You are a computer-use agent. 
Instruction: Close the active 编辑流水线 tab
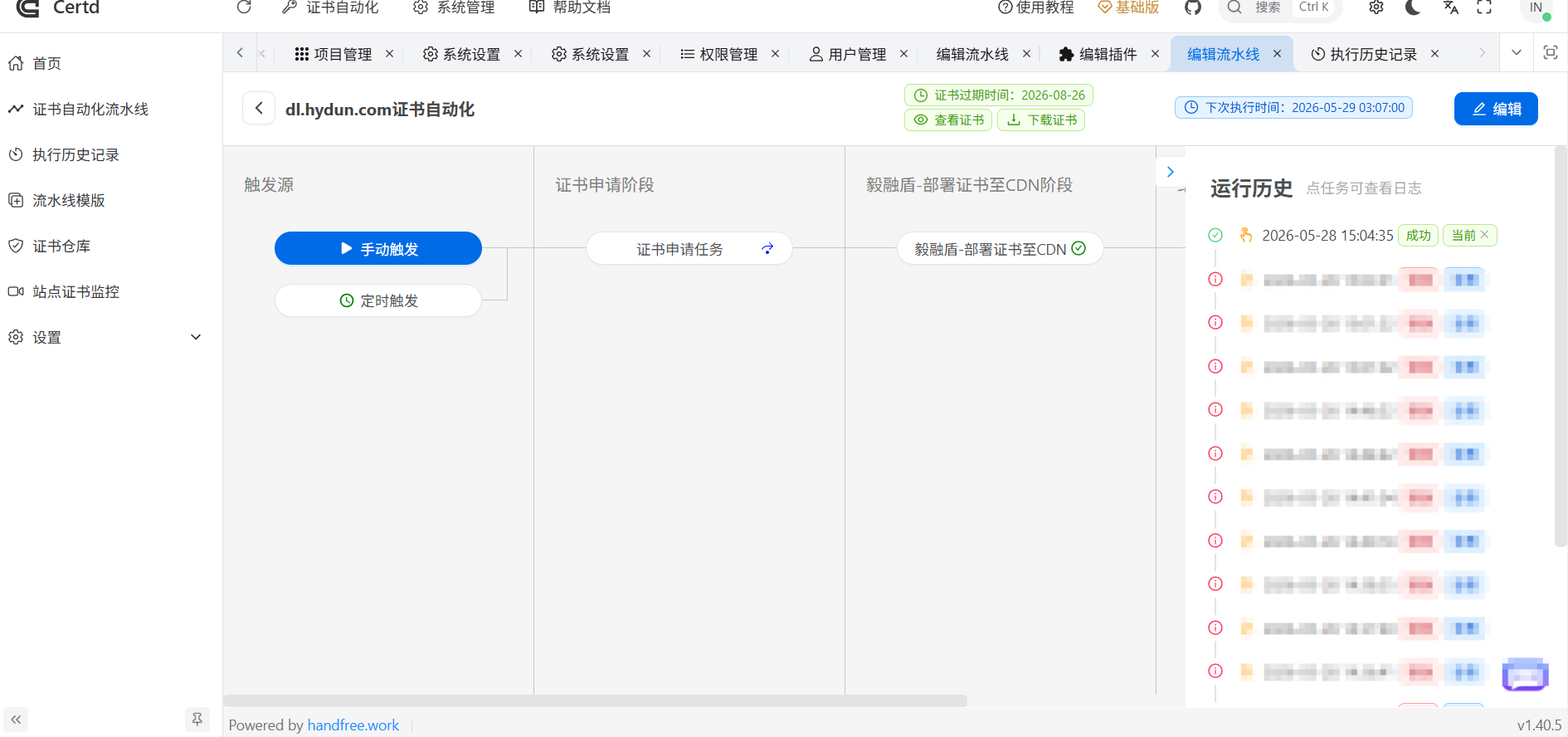[x=1278, y=54]
